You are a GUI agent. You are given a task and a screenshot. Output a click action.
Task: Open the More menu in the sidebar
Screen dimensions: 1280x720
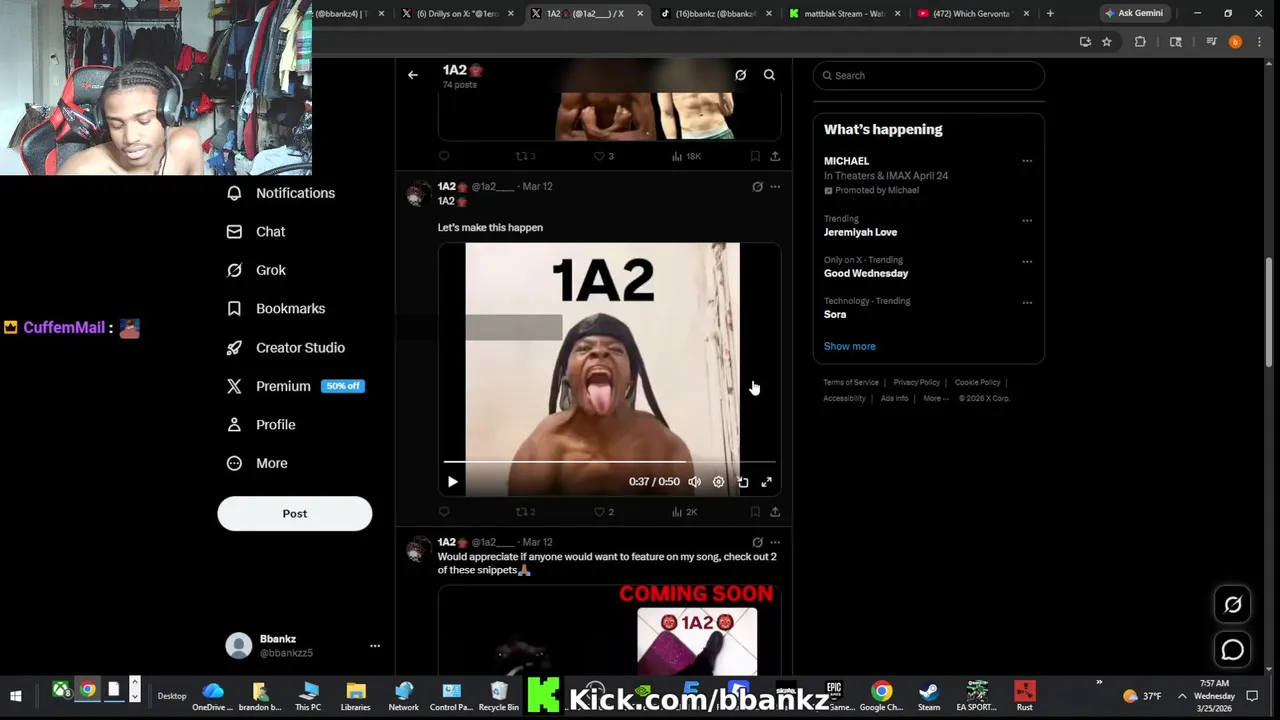point(257,463)
